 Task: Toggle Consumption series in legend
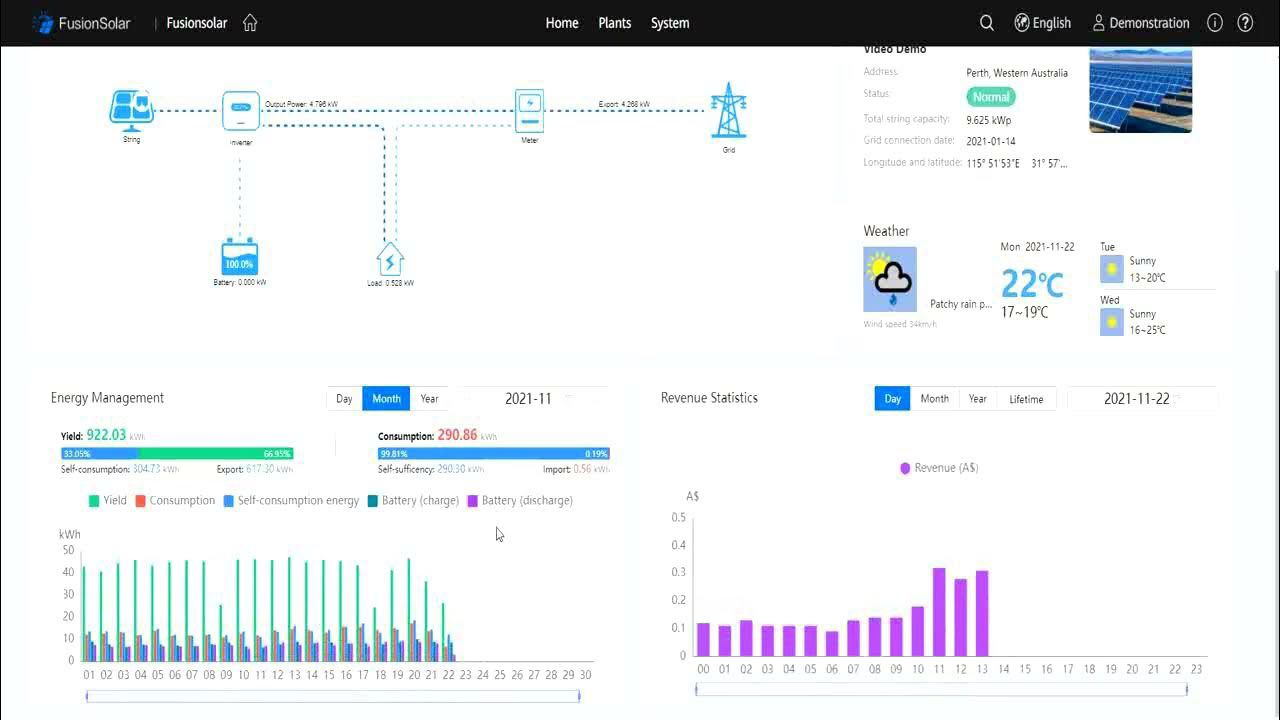click(175, 500)
